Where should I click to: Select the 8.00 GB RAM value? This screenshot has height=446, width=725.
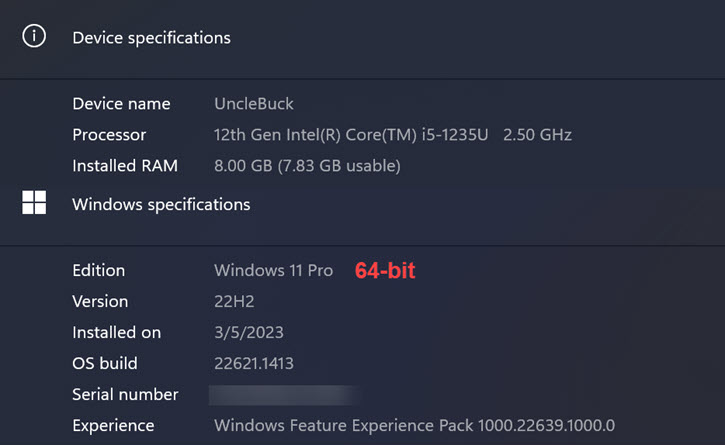[x=307, y=166]
